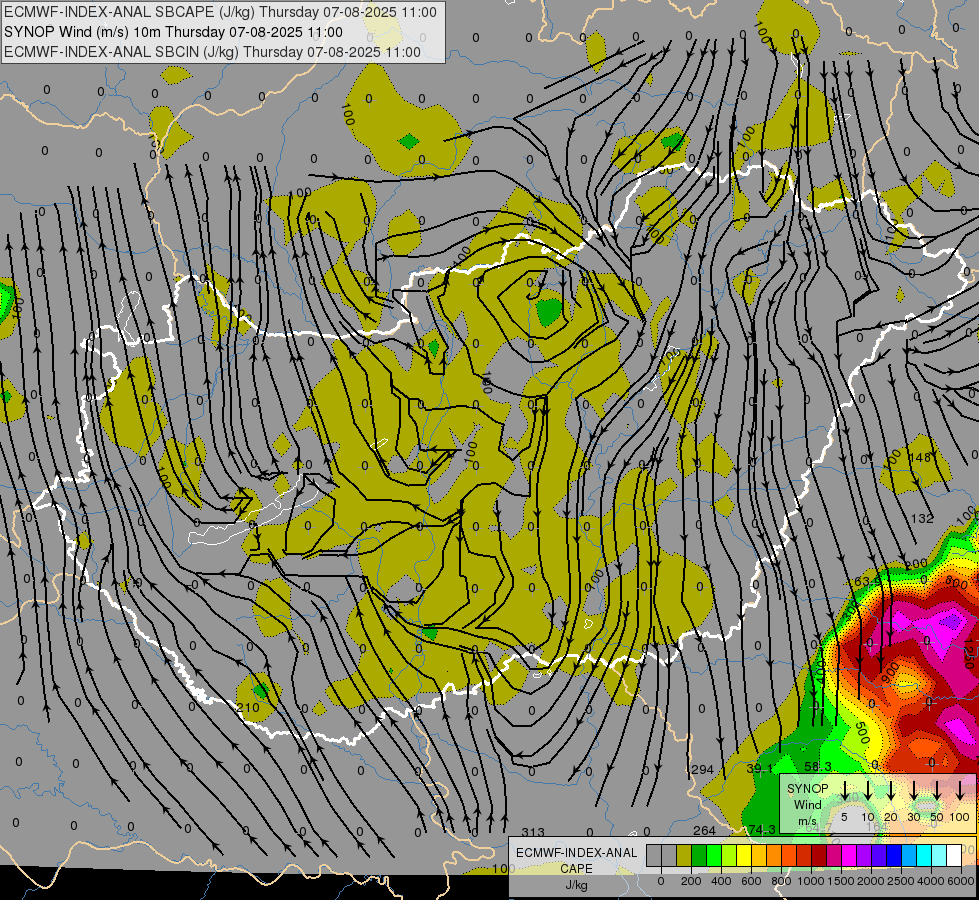Click the 58.3 value on the map

click(817, 766)
